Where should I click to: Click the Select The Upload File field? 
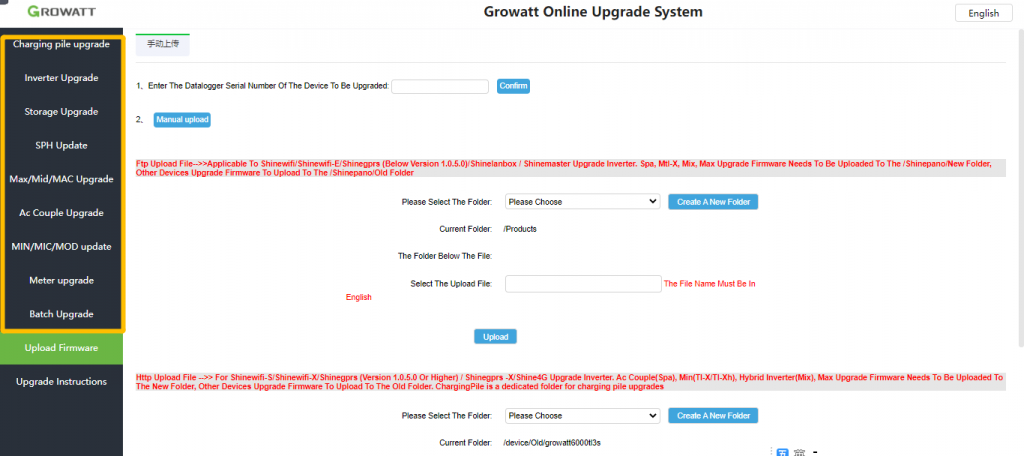pos(584,284)
